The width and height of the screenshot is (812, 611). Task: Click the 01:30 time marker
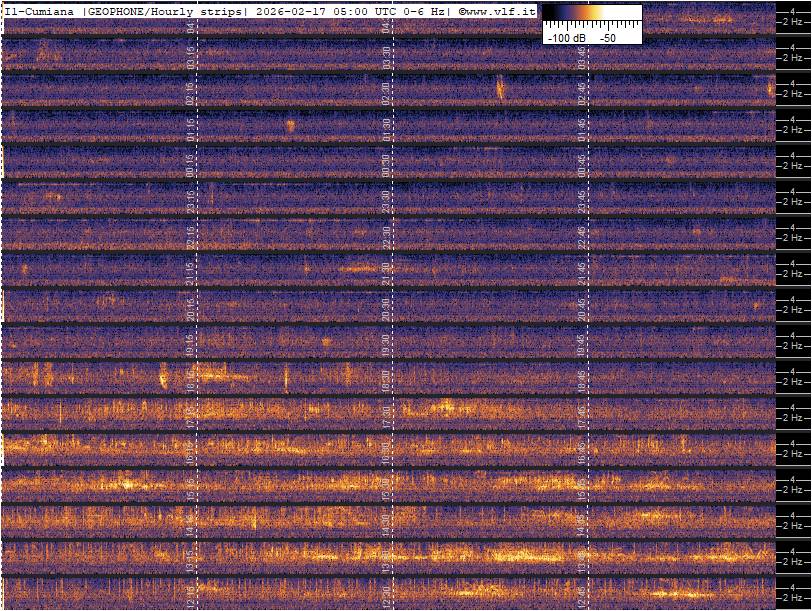coord(386,128)
